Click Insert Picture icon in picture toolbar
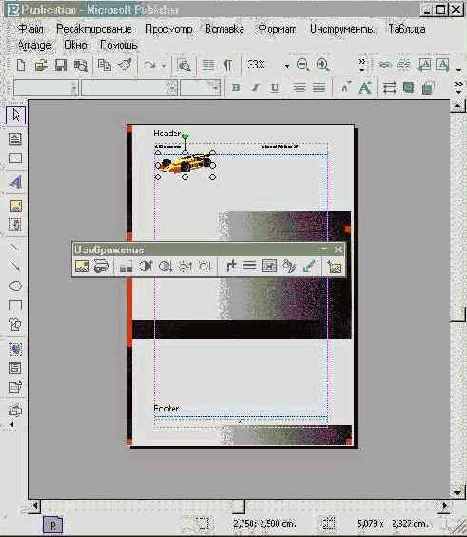The image size is (467, 537). pos(81,266)
